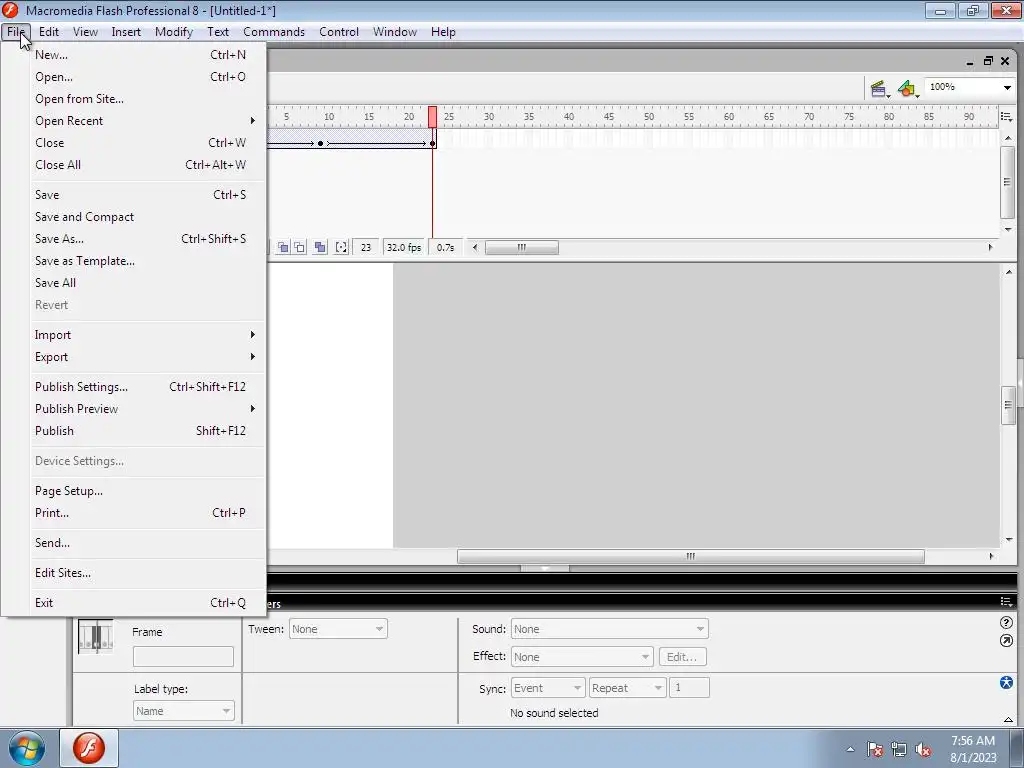This screenshot has width=1024, height=768.
Task: Open the Edit menu
Action: (49, 32)
